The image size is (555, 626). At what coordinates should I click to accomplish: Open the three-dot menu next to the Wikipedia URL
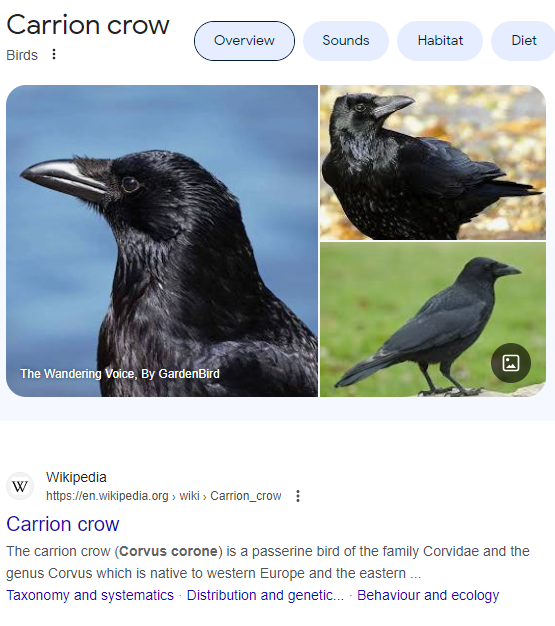(x=298, y=496)
